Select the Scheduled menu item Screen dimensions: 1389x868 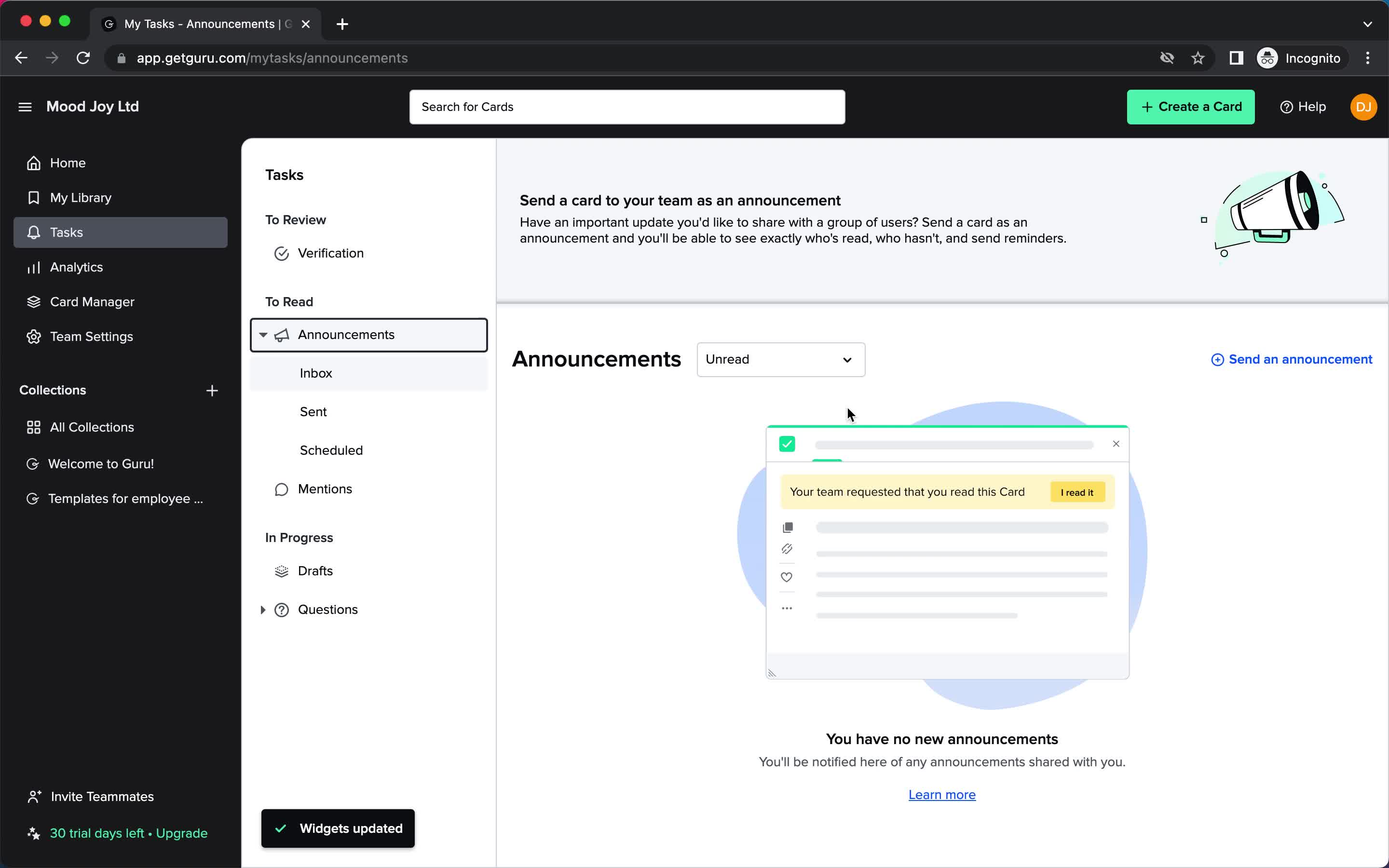[x=331, y=450]
